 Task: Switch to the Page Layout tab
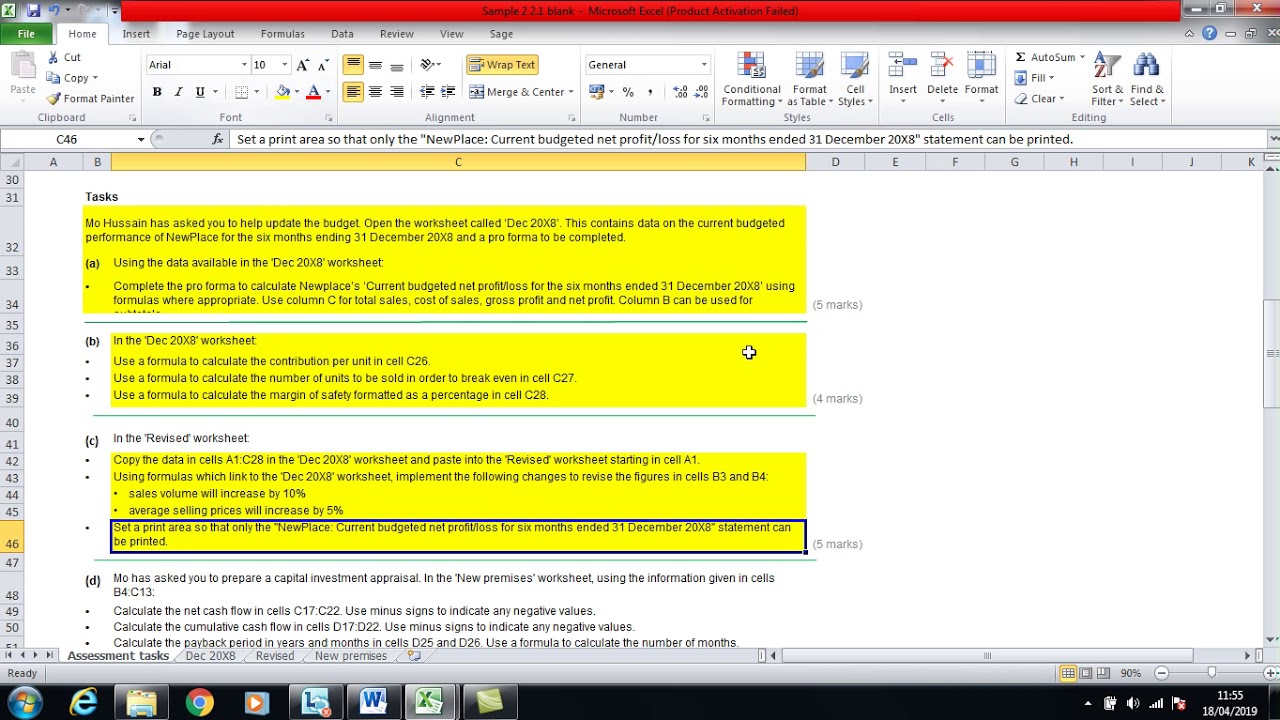(205, 34)
